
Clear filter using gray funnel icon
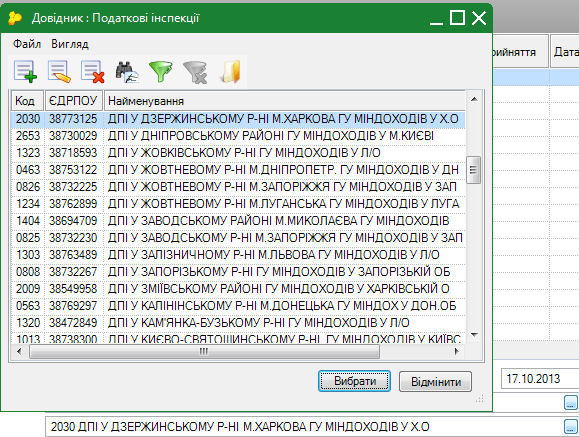195,72
